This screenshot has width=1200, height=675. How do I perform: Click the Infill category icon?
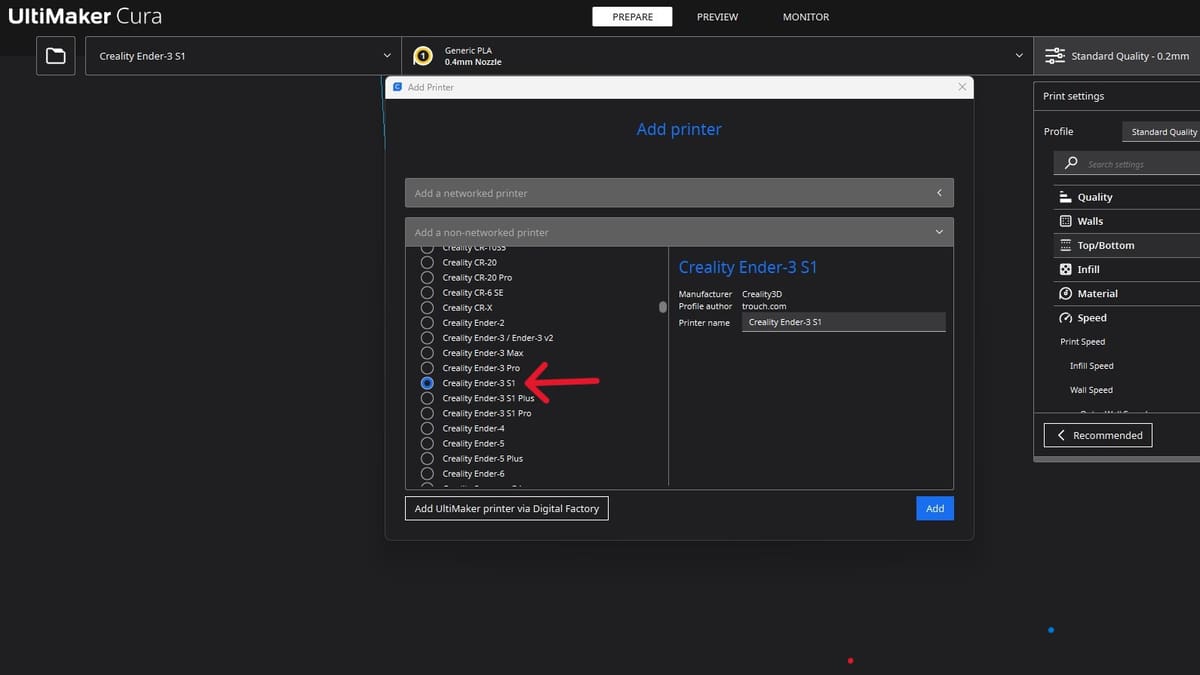click(1065, 269)
